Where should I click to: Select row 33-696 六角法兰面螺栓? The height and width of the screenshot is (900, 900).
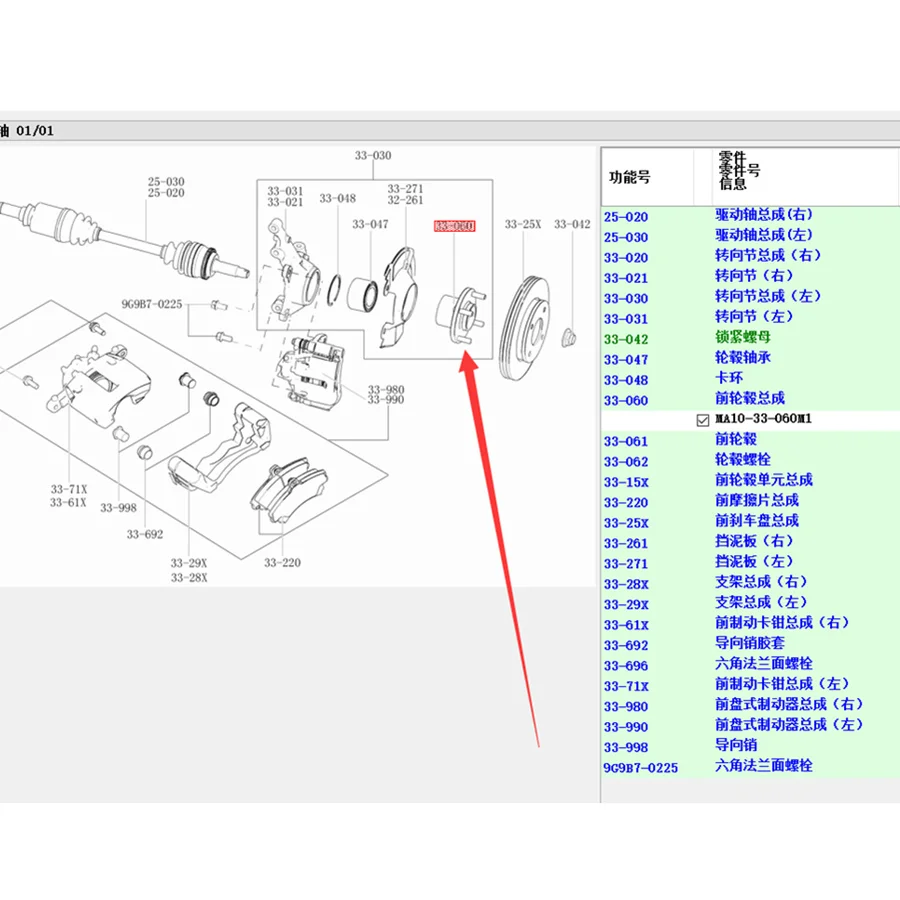click(750, 665)
